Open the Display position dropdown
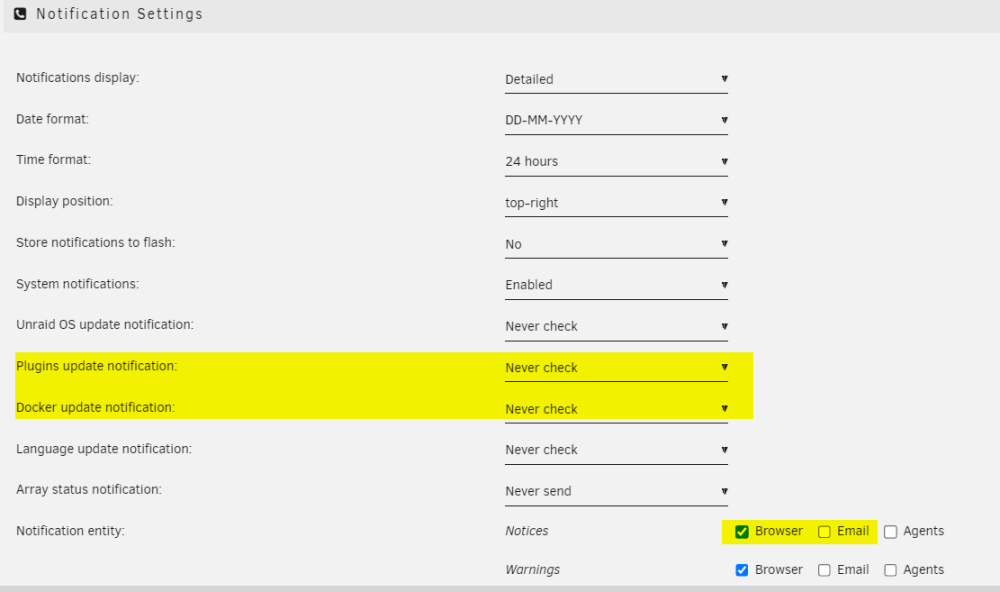 point(616,203)
